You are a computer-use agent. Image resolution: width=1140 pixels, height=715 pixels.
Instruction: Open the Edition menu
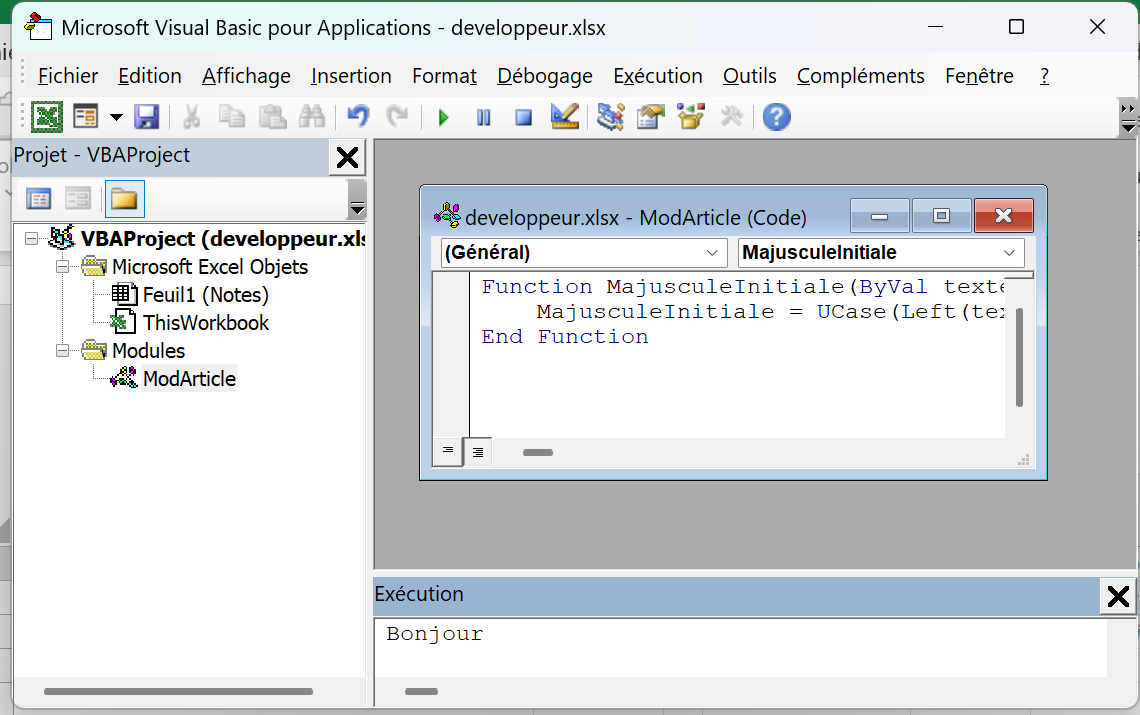[150, 76]
